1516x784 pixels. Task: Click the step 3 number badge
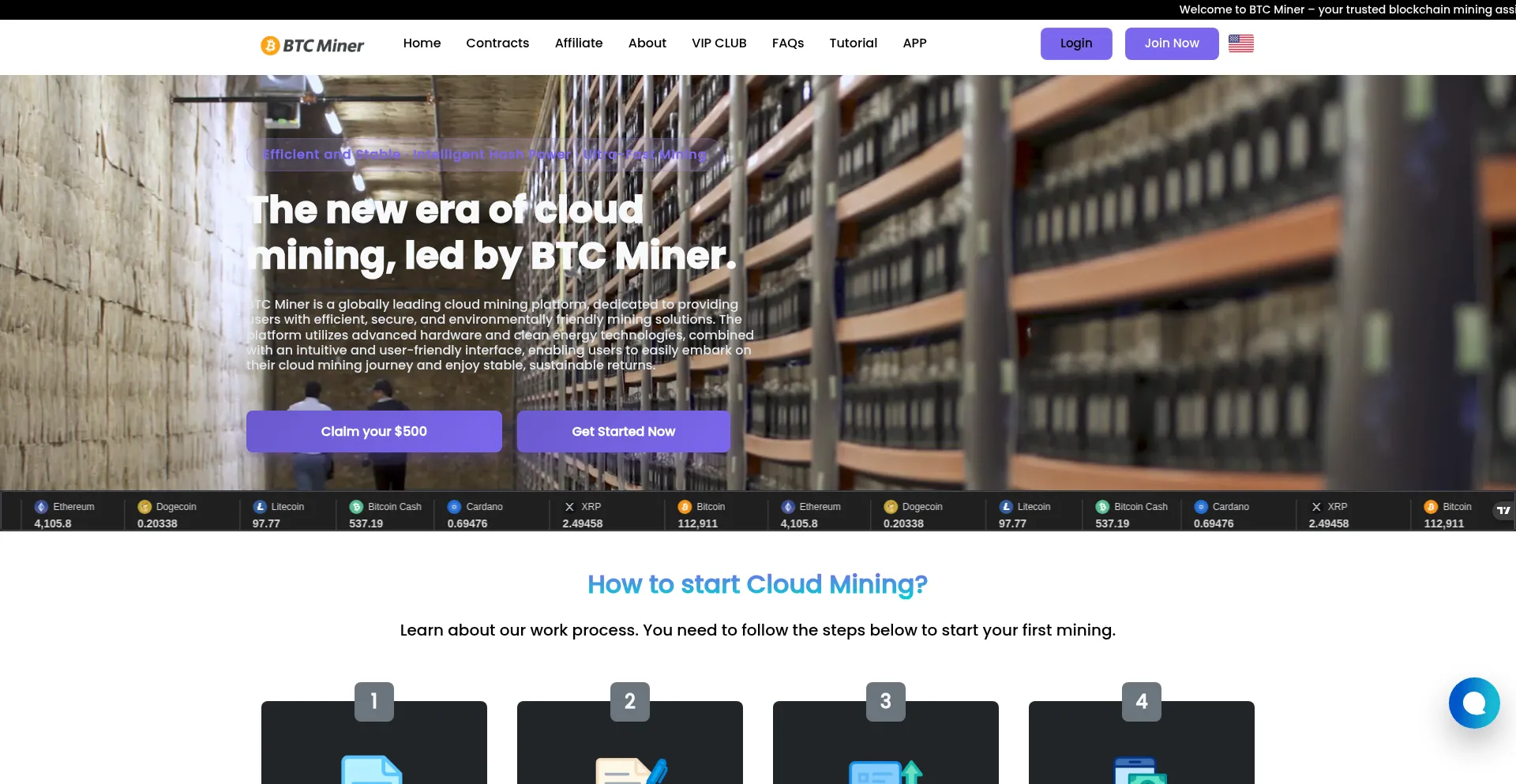(886, 701)
